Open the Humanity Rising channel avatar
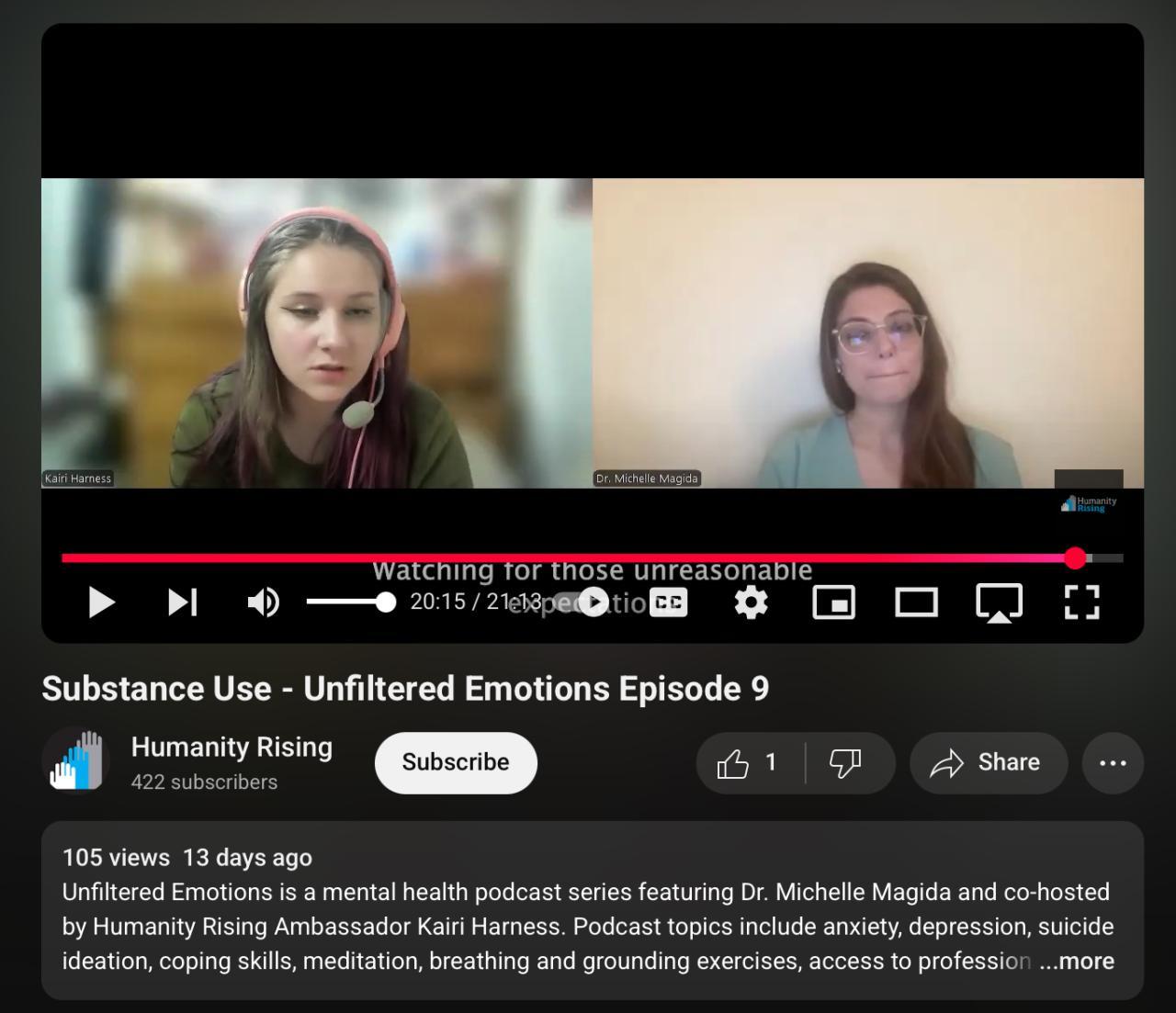The height and width of the screenshot is (1013, 1176). pyautogui.click(x=76, y=761)
